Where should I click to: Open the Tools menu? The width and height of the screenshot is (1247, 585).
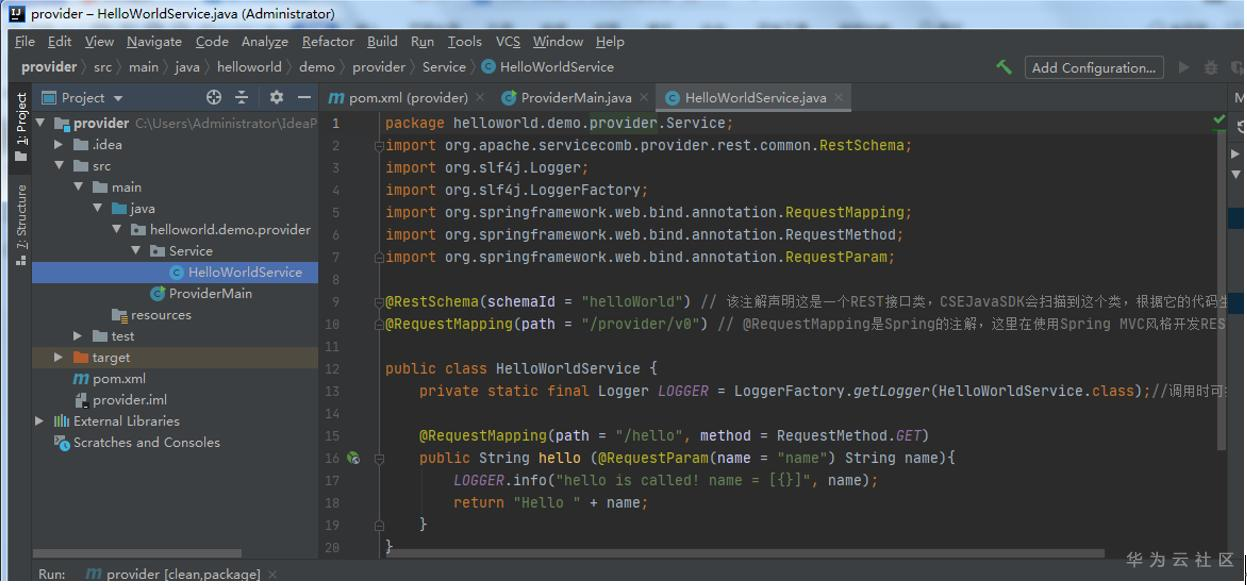pyautogui.click(x=465, y=41)
